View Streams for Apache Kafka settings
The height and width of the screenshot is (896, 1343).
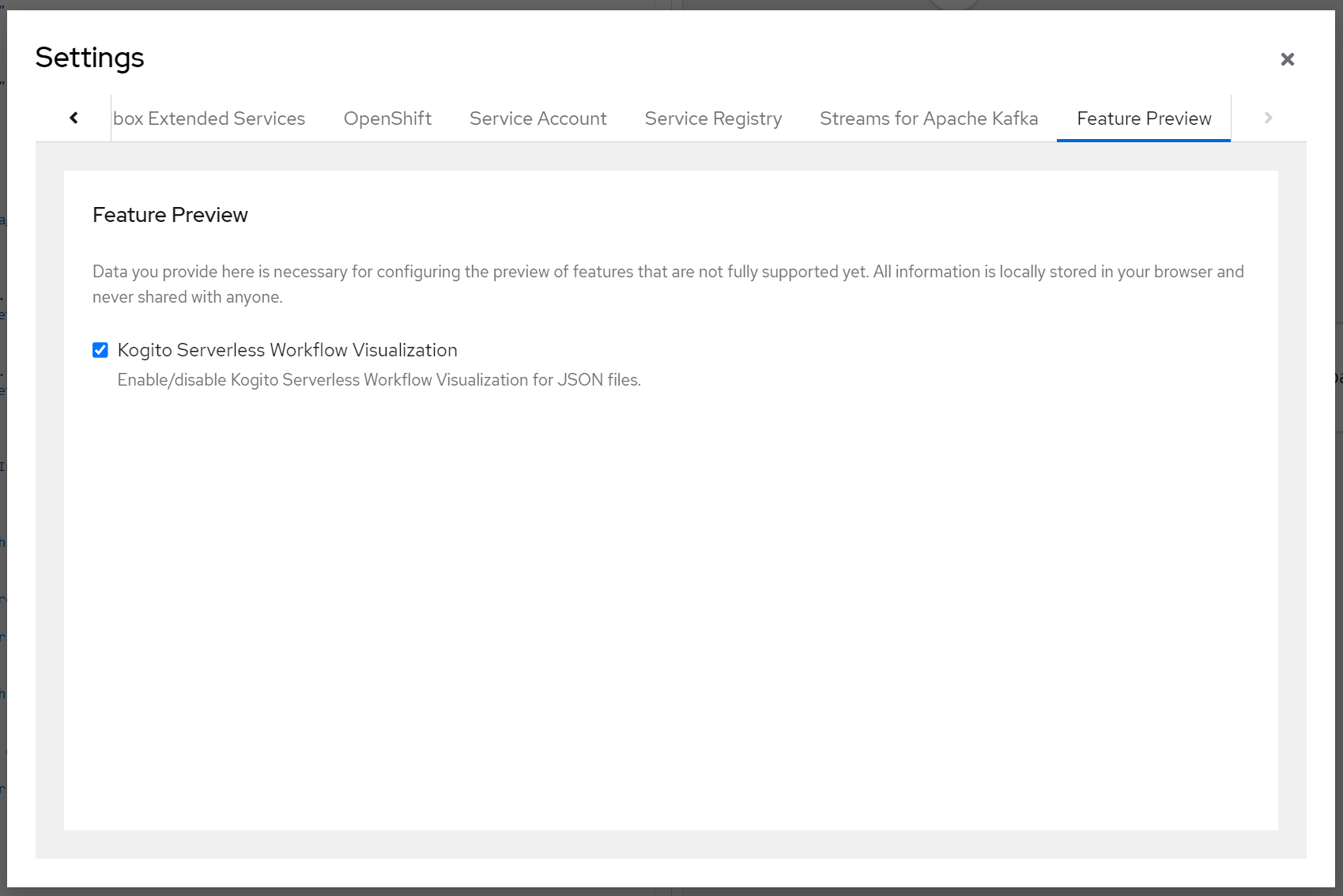pos(928,118)
